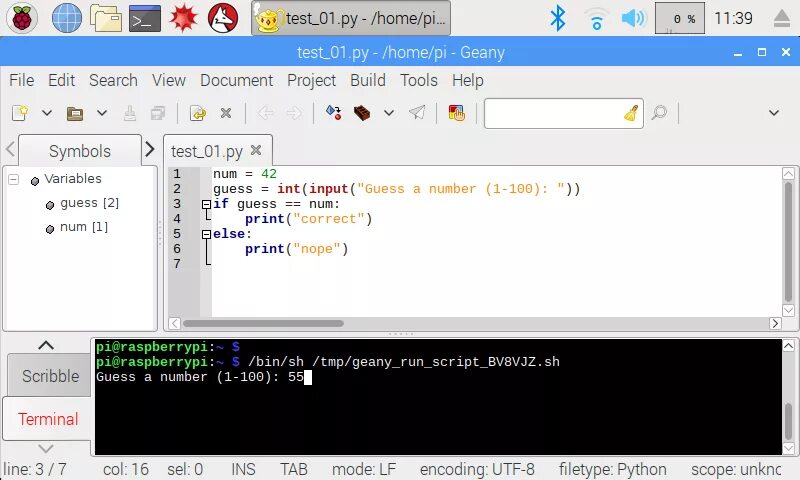Click the editor scroll right arrow
The image size is (800, 480).
tap(774, 323)
